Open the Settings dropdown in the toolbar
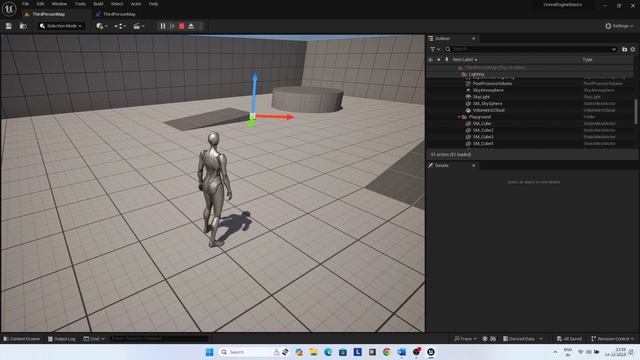The width and height of the screenshot is (640, 360). [619, 26]
